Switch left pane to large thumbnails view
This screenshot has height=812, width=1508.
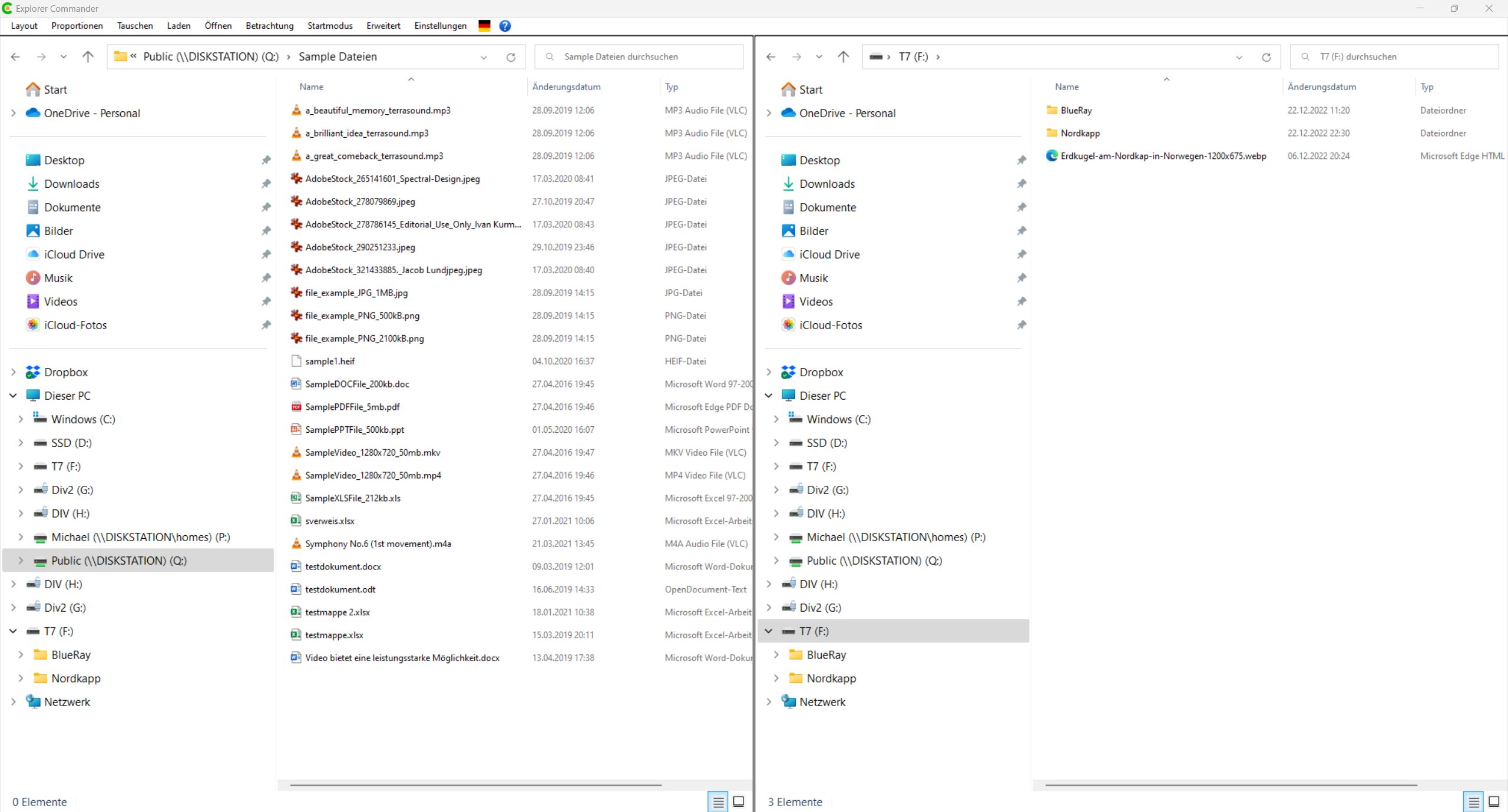tap(739, 802)
